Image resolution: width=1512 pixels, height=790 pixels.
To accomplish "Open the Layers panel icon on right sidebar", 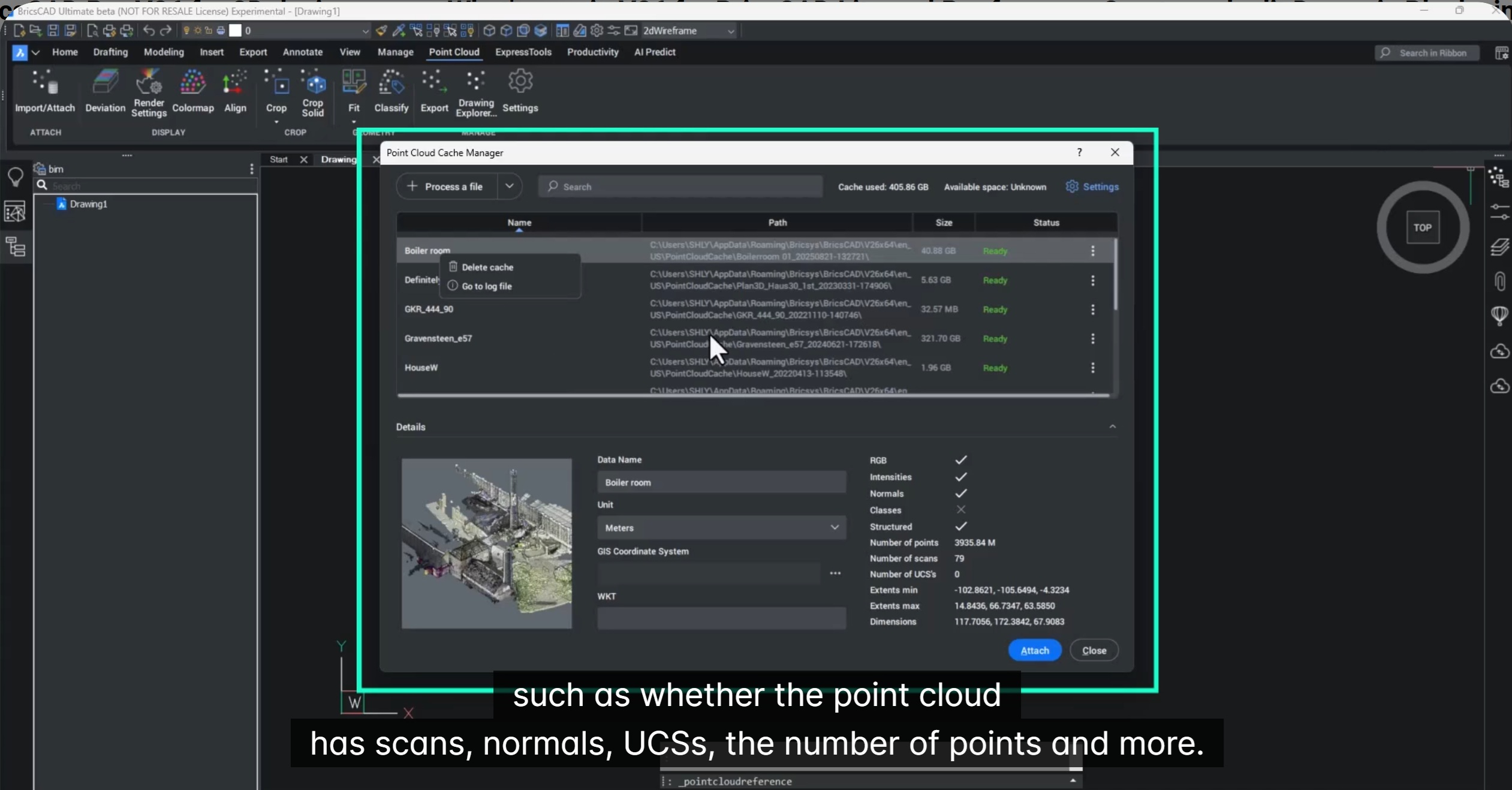I will (x=1500, y=247).
